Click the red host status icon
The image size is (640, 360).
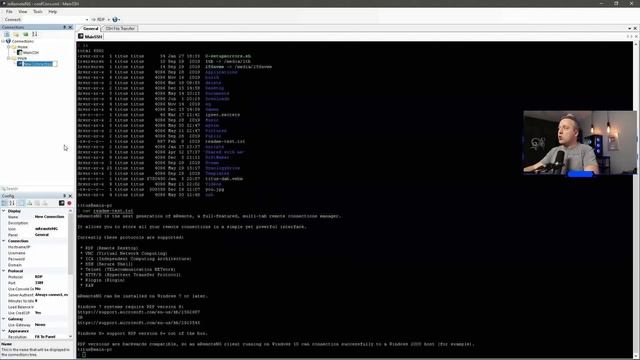[x=69, y=203]
